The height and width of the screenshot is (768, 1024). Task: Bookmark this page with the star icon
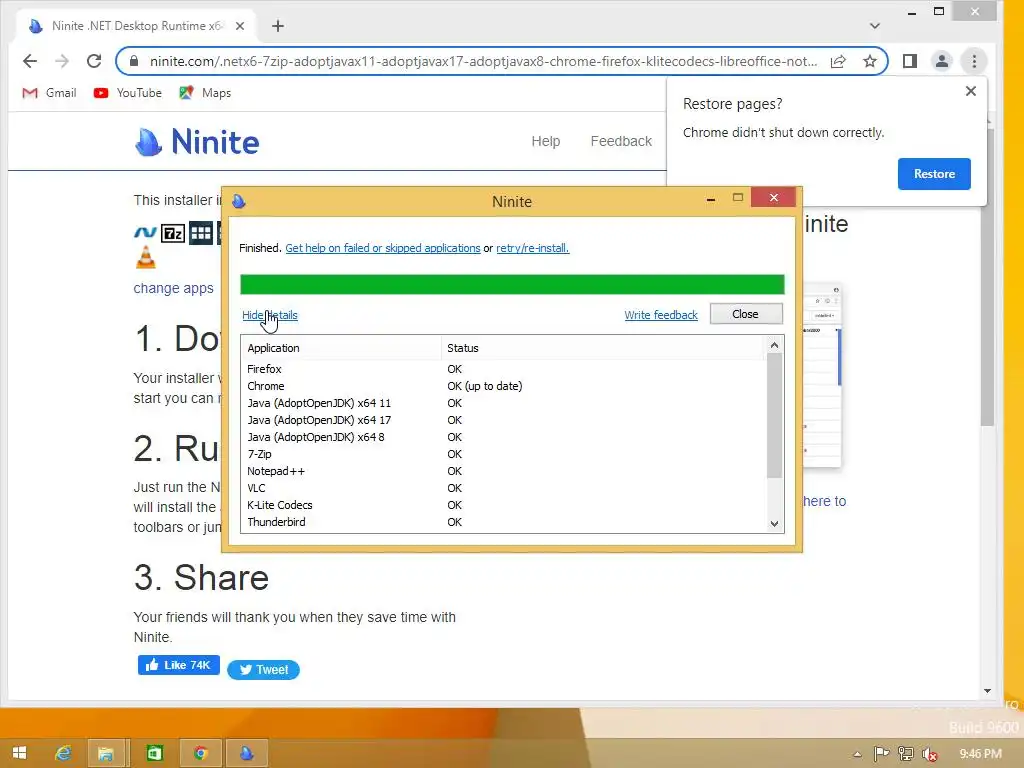[x=870, y=61]
